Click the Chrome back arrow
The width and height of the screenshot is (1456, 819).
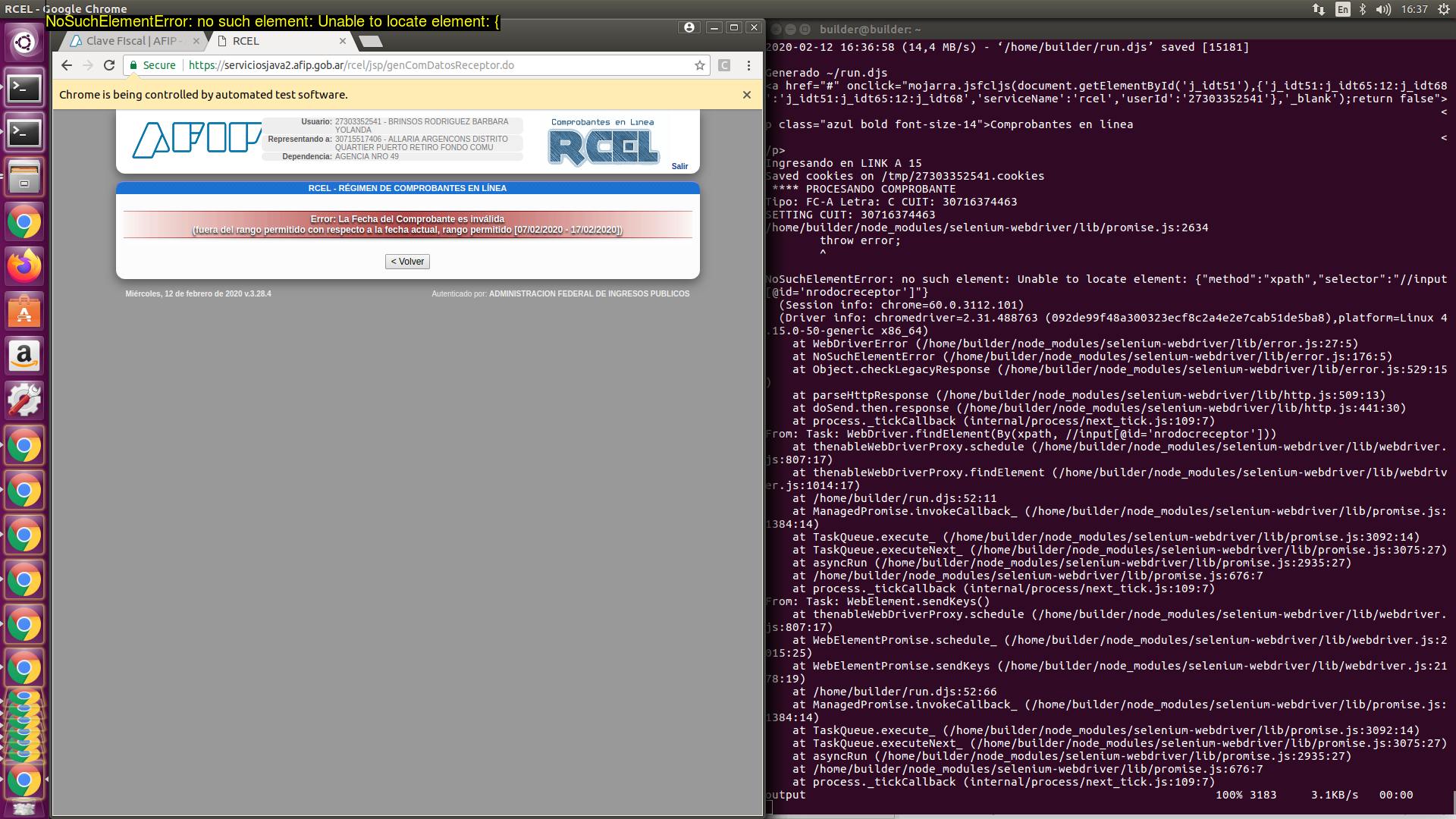[x=67, y=65]
